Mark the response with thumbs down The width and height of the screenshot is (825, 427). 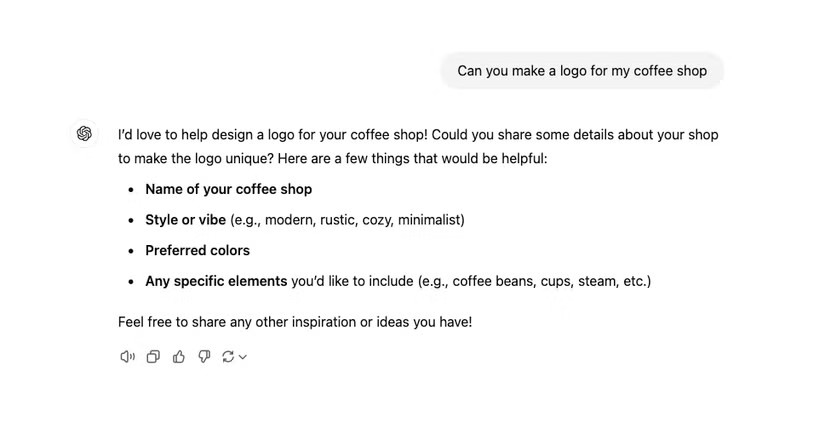204,357
